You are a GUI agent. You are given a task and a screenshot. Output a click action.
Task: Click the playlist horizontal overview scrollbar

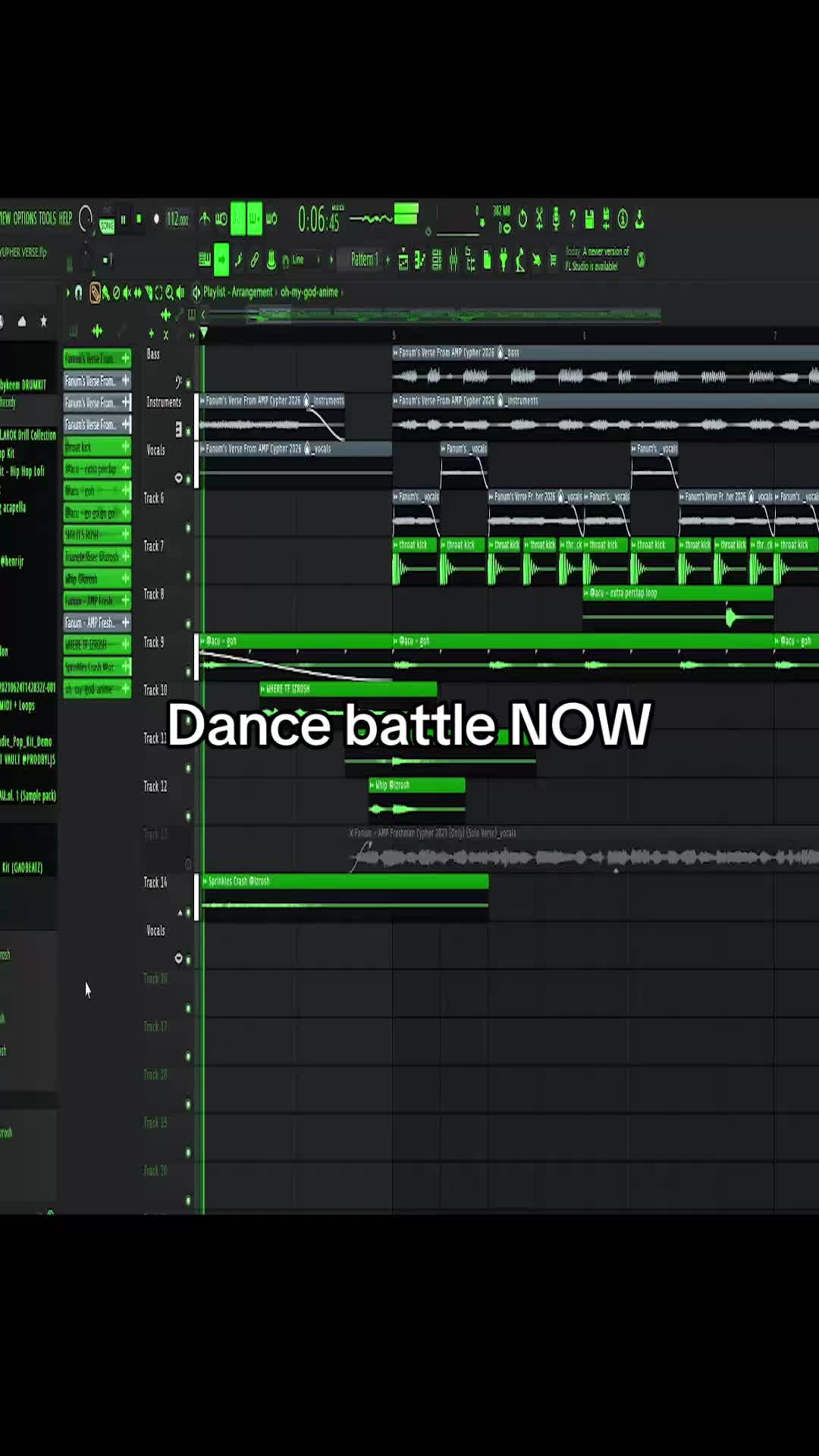[435, 314]
